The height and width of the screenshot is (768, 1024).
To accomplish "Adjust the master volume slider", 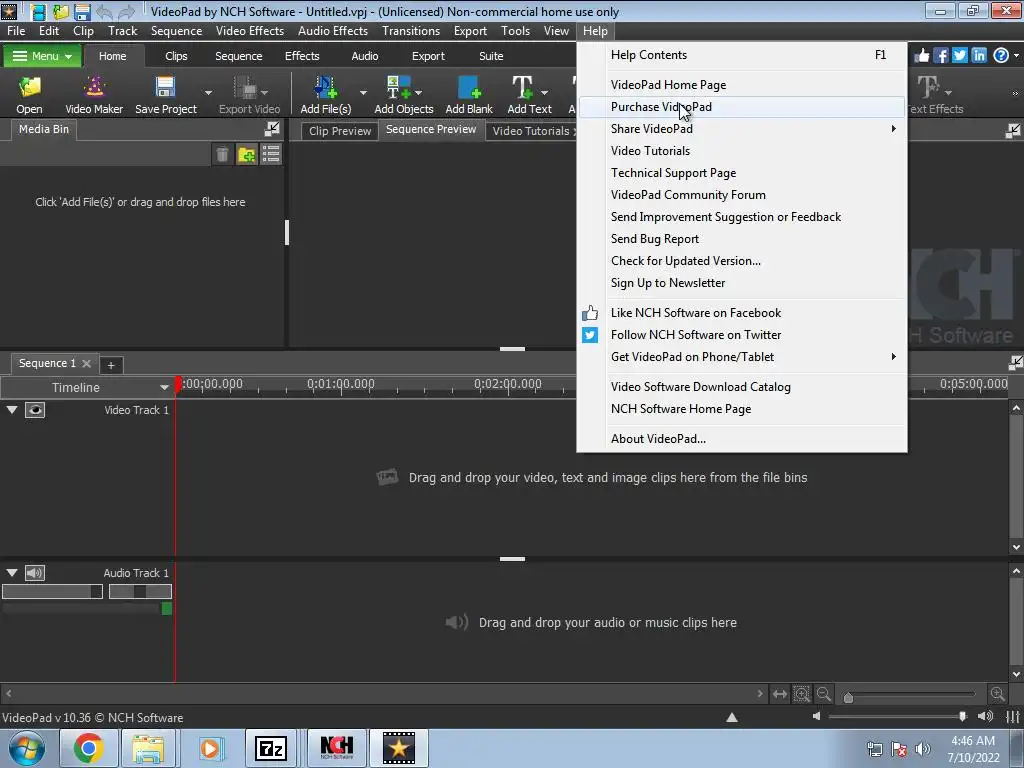I will [x=963, y=716].
